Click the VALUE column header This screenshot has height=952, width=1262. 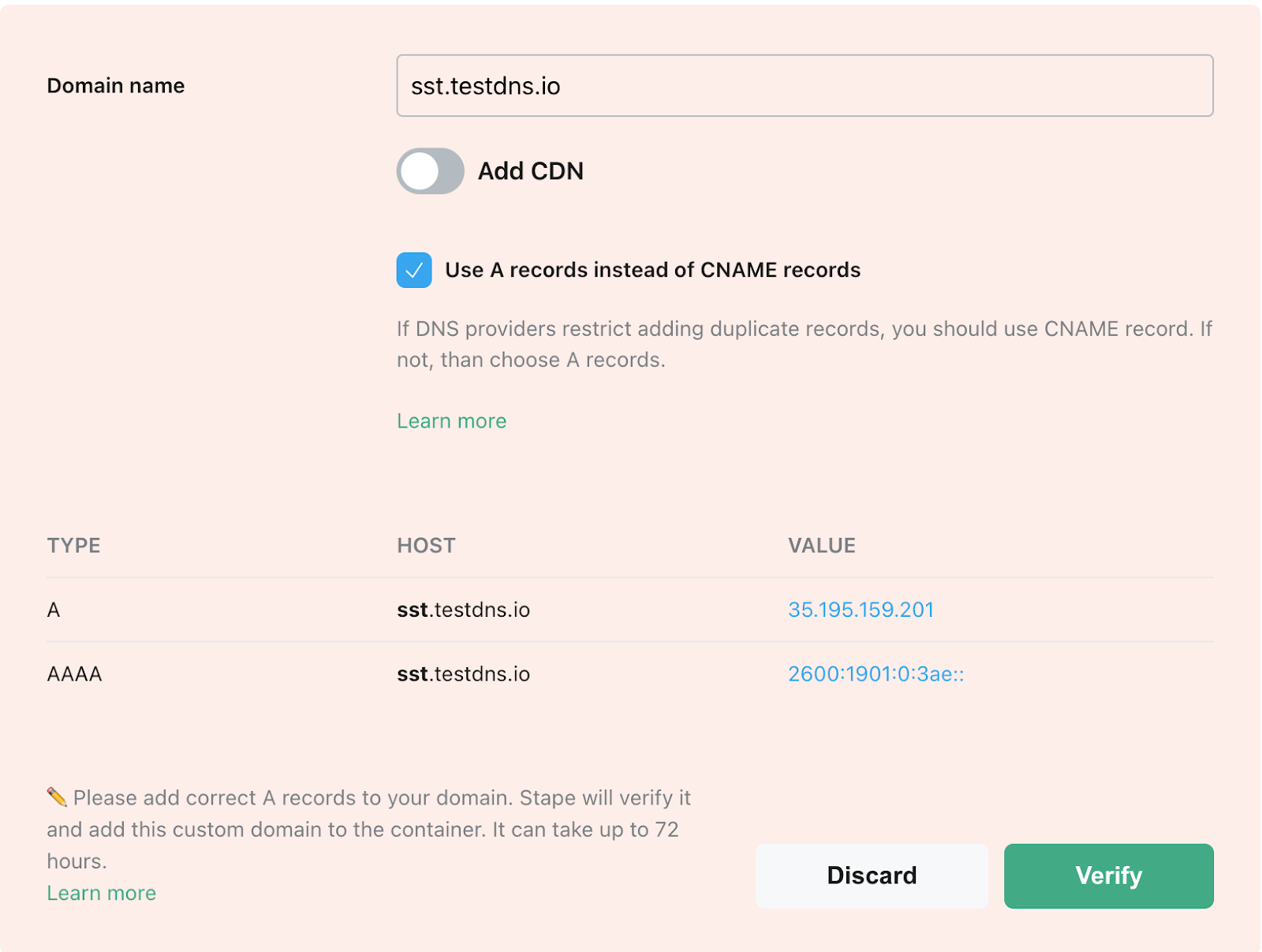click(822, 546)
